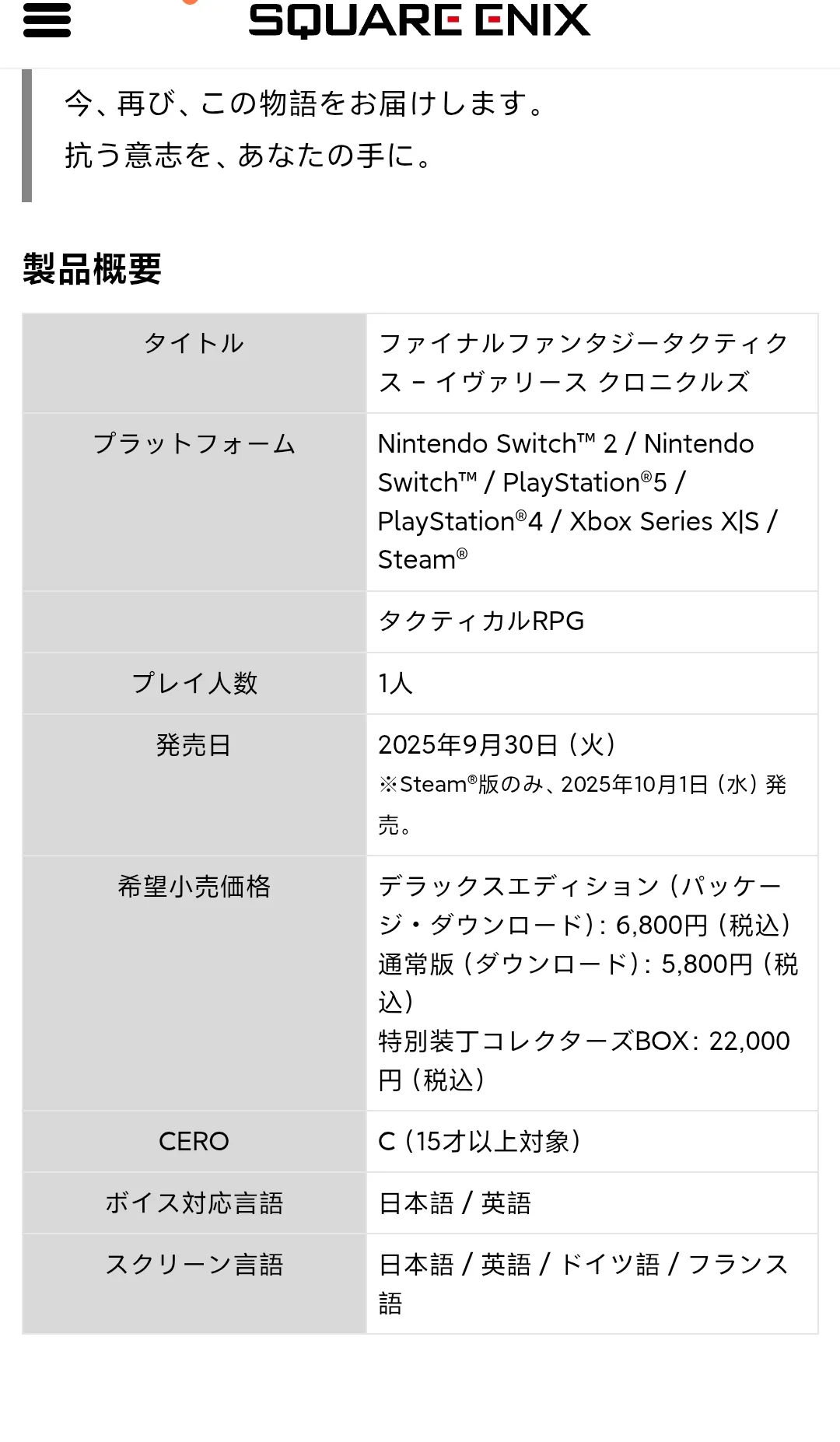
Task: Select the 1人 player count value
Action: point(395,684)
